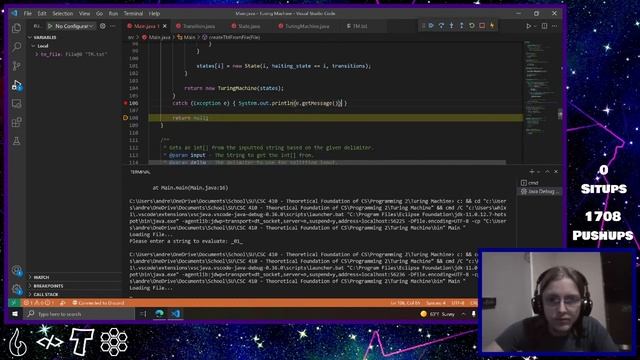The image size is (640, 360).
Task: Click Hot Code Replace lightning icon
Action: pyautogui.click(x=492, y=26)
